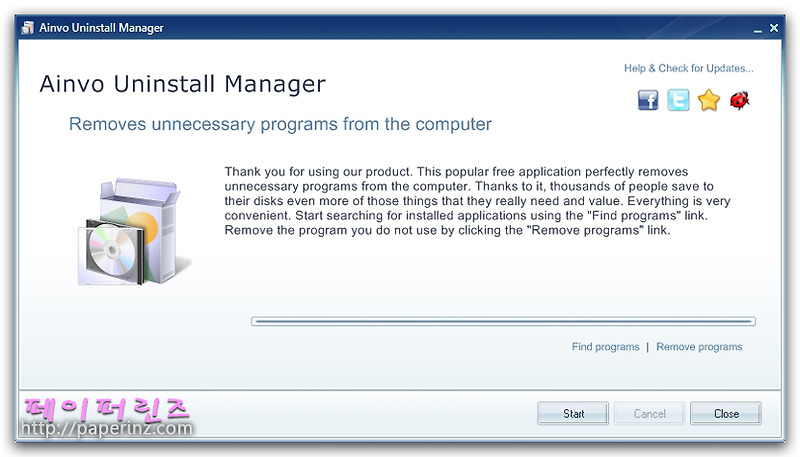Open Help & Check for Updates link
Viewport: 800px width, 457px height.
(x=688, y=68)
